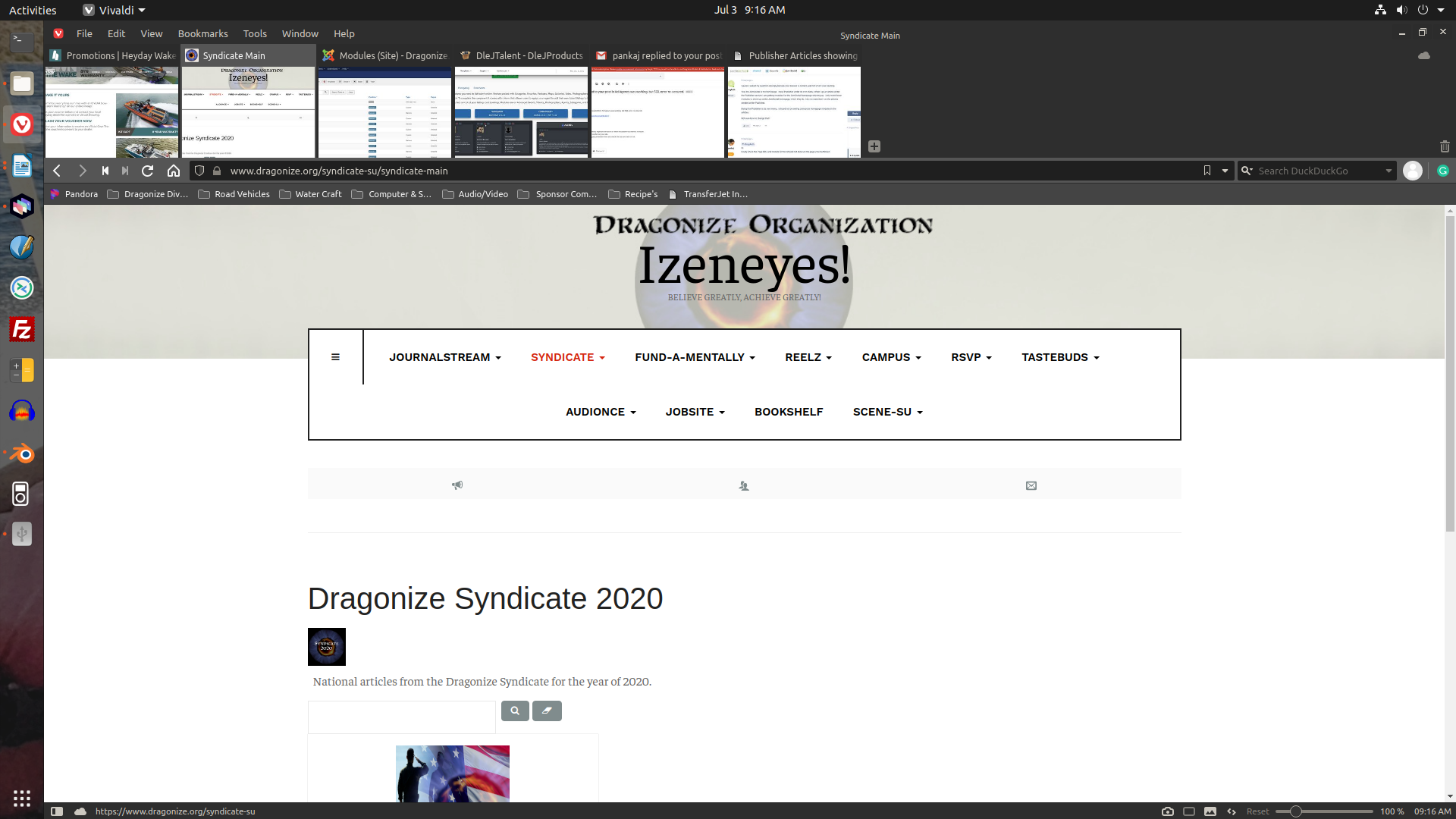Click the BOOKSHELF navigation link
This screenshot has height=819, width=1456.
[788, 412]
